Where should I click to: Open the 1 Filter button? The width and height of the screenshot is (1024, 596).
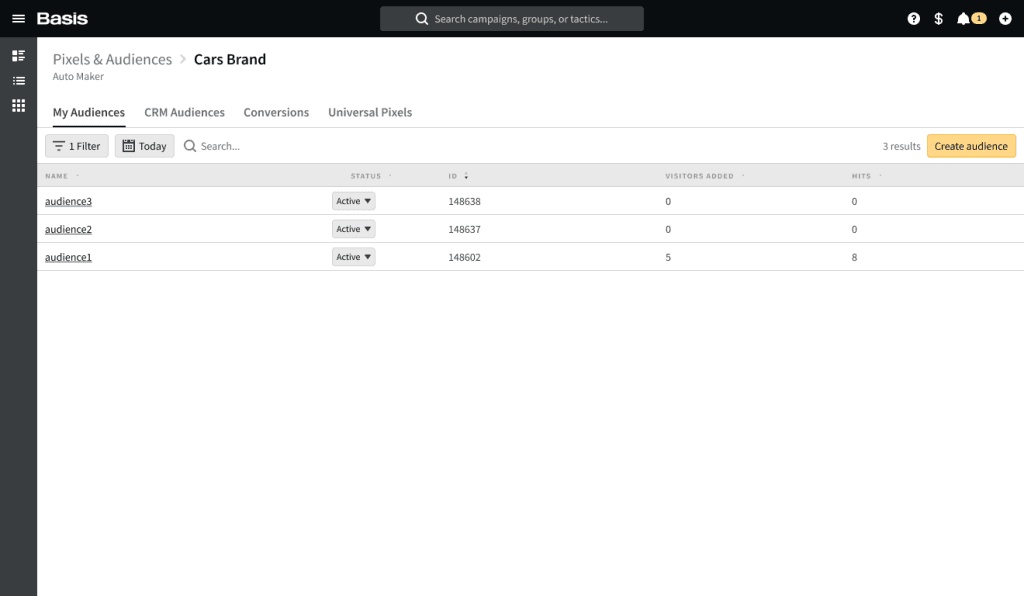point(77,146)
